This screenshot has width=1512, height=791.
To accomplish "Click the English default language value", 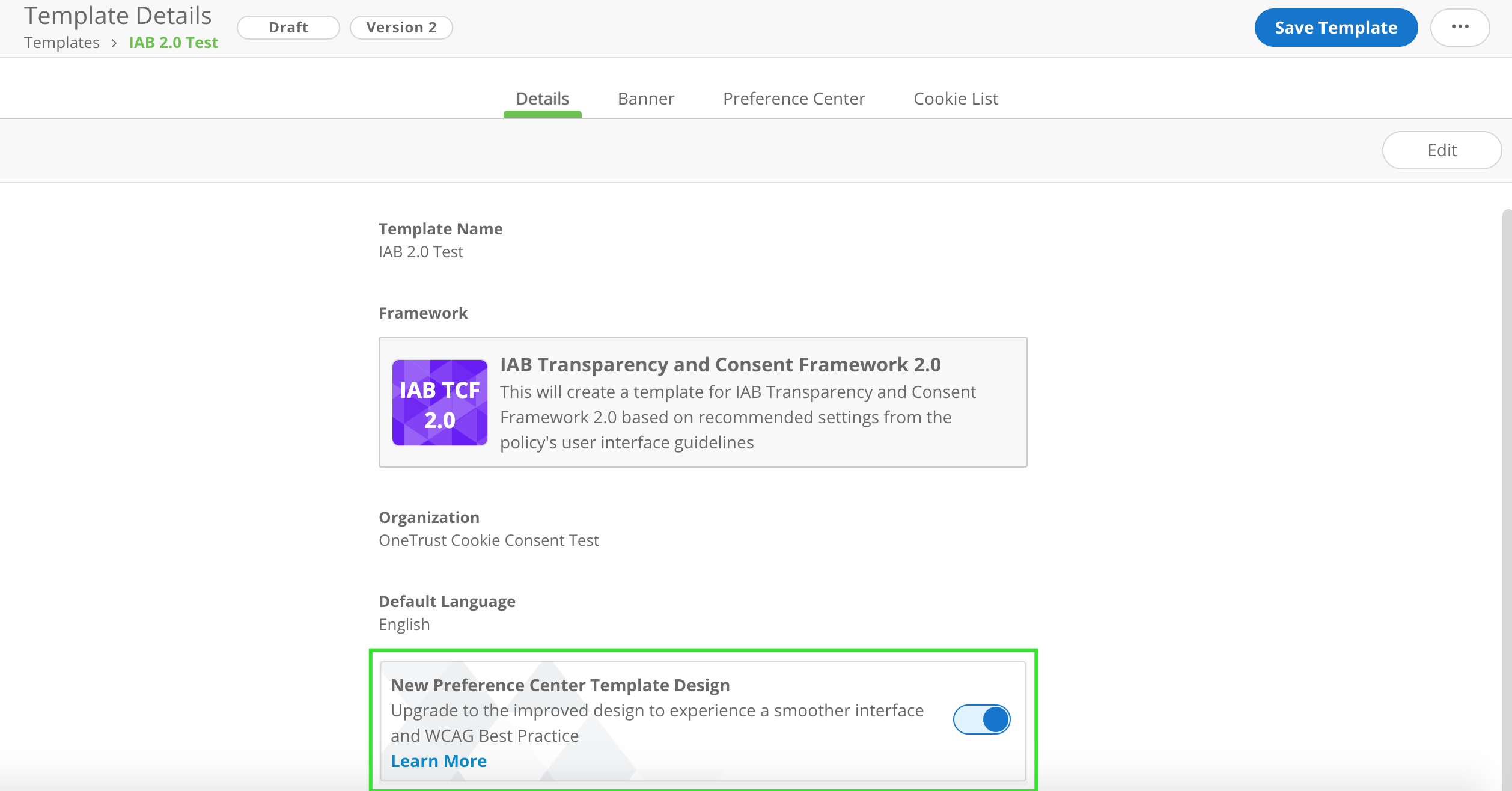I will point(404,625).
